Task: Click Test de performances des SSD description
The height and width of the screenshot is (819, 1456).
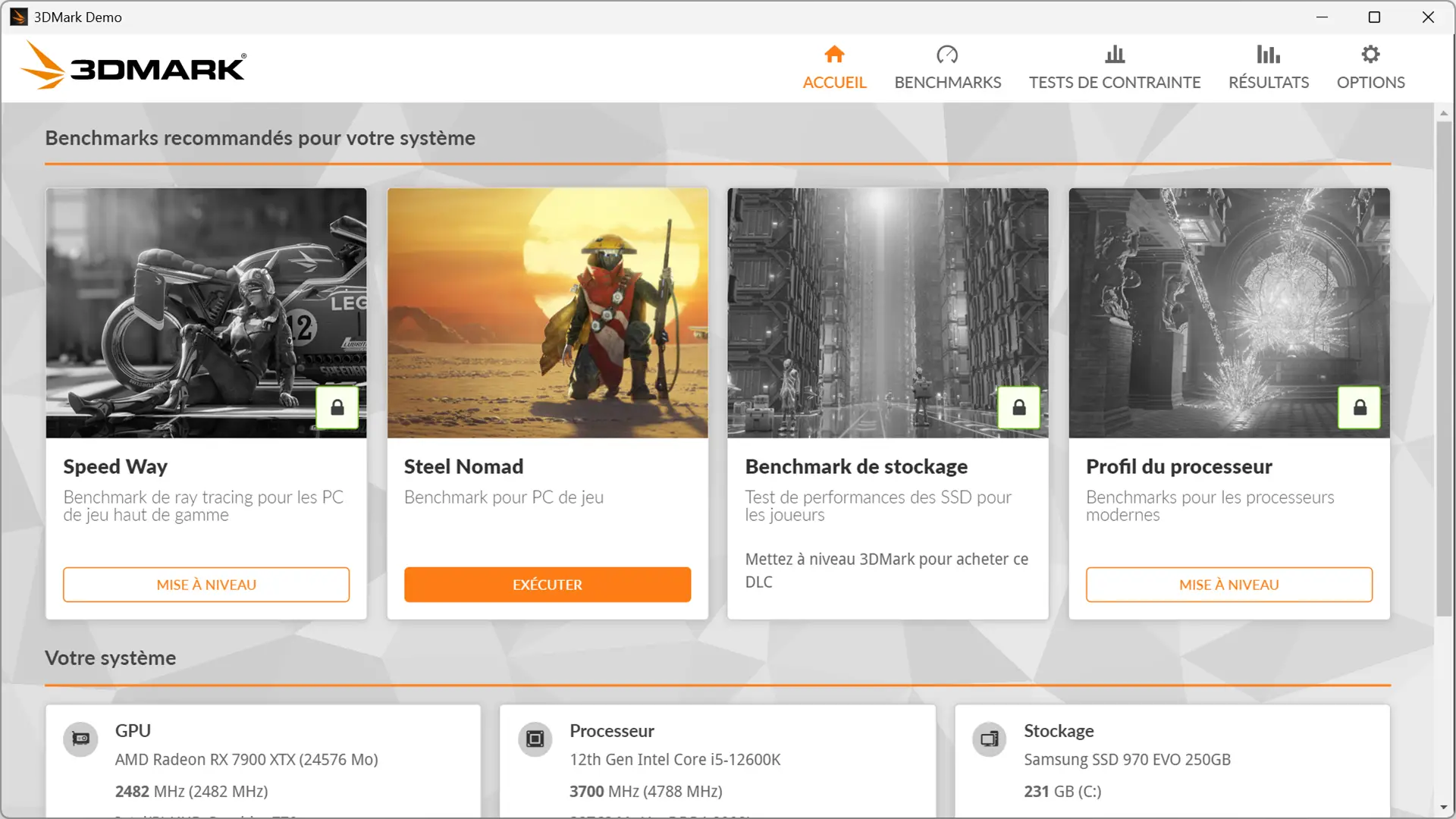Action: pos(878,506)
